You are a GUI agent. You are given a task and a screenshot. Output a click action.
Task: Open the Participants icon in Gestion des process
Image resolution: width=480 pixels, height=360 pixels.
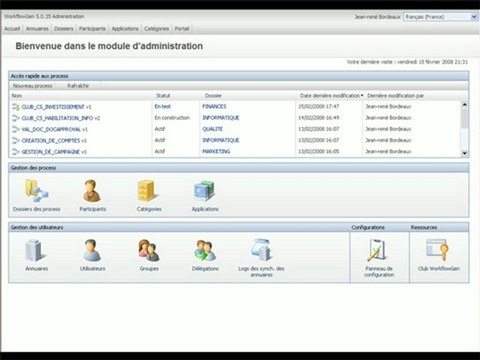pyautogui.click(x=92, y=190)
